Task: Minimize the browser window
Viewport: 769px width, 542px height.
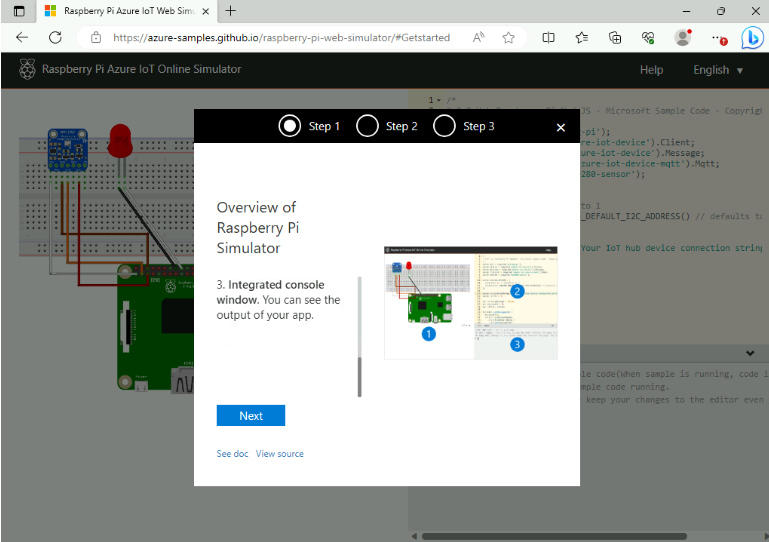Action: [686, 11]
